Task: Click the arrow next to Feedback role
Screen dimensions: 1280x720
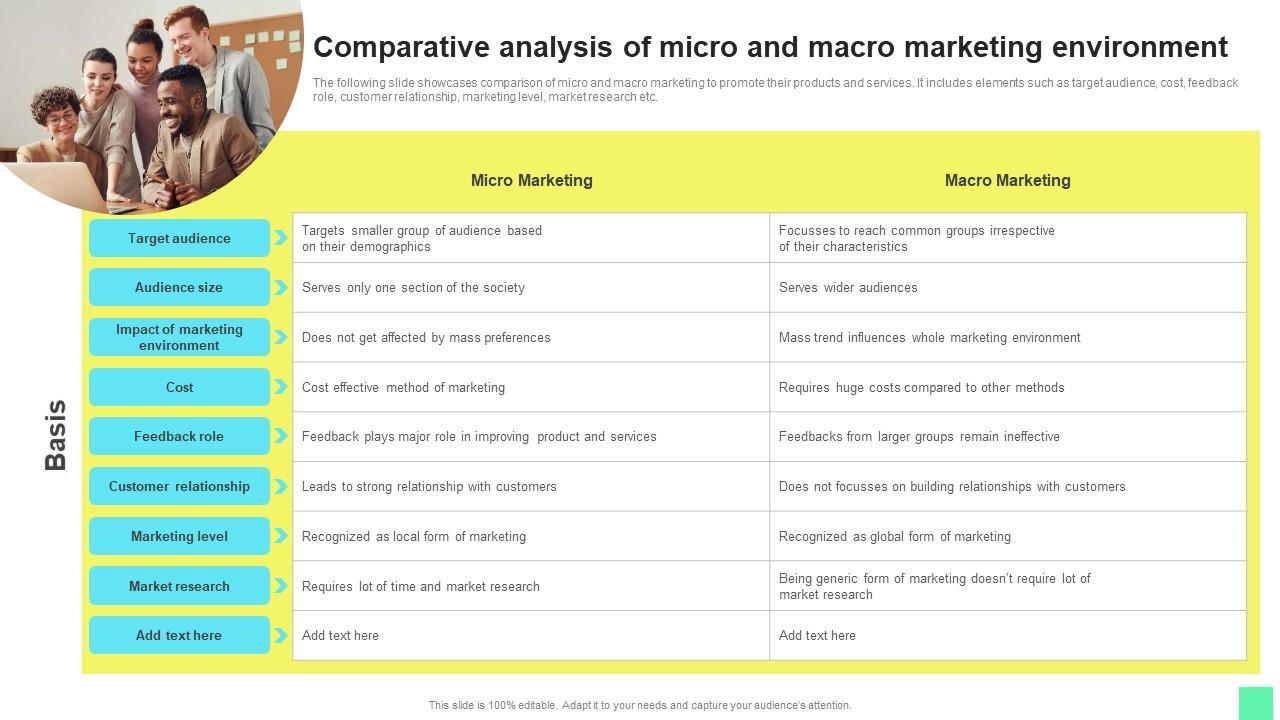Action: pyautogui.click(x=281, y=437)
